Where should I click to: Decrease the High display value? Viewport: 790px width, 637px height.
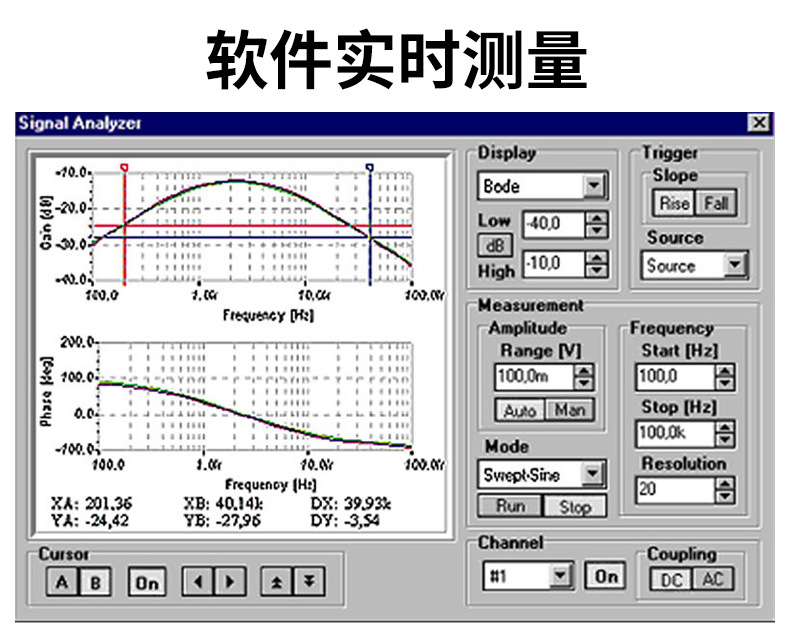[x=597, y=271]
